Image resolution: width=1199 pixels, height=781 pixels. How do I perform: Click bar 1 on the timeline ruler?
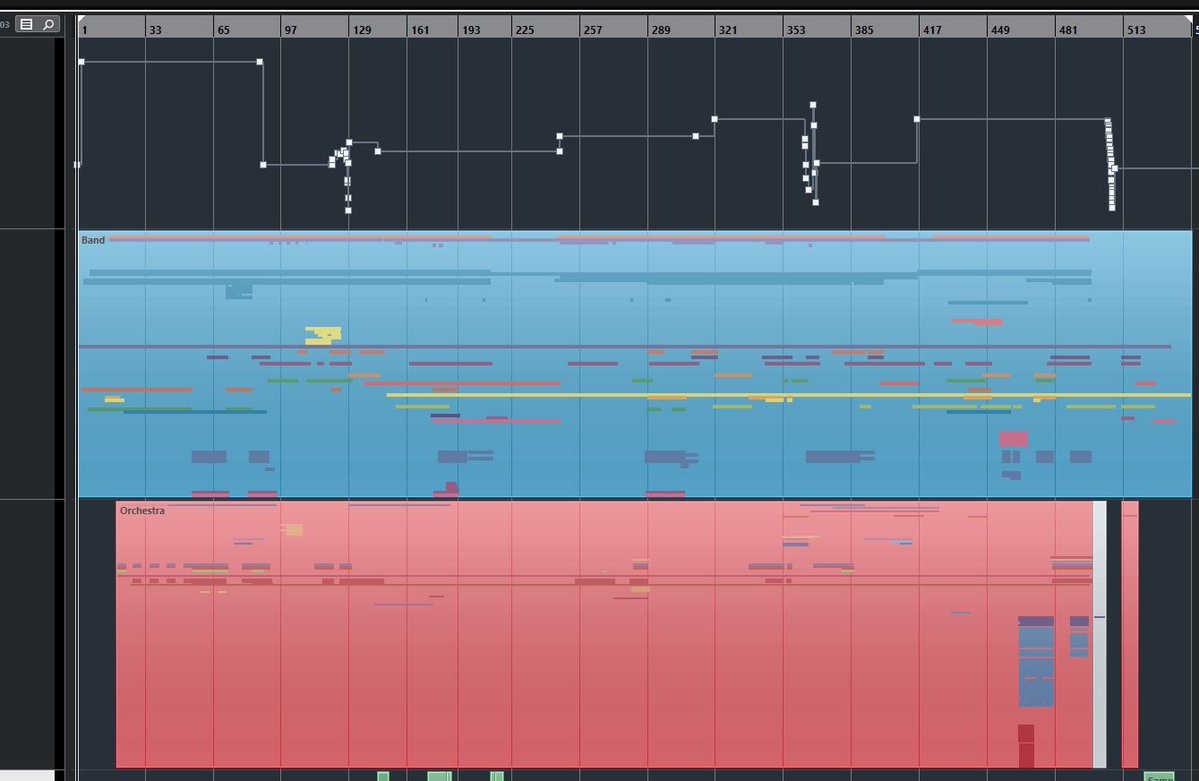point(84,29)
